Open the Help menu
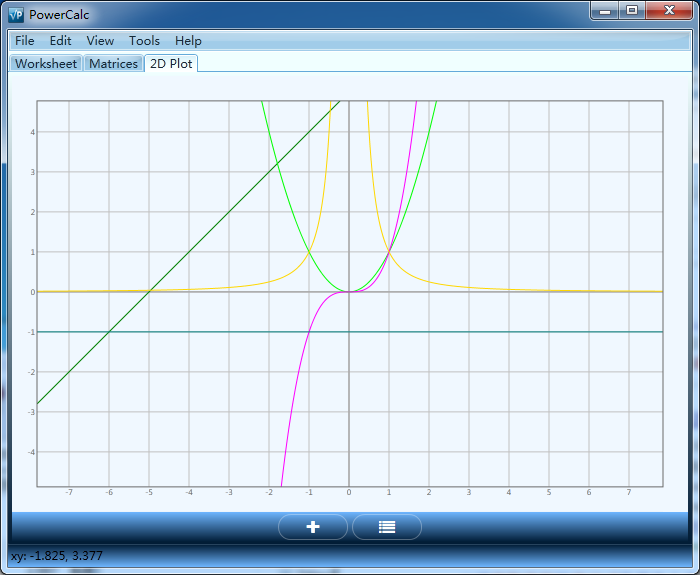The height and width of the screenshot is (575, 700). [188, 41]
